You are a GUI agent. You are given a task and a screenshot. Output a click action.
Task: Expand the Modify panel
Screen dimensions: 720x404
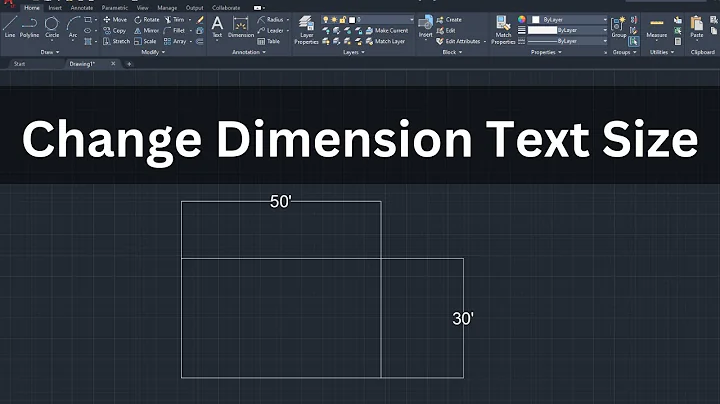[153, 52]
